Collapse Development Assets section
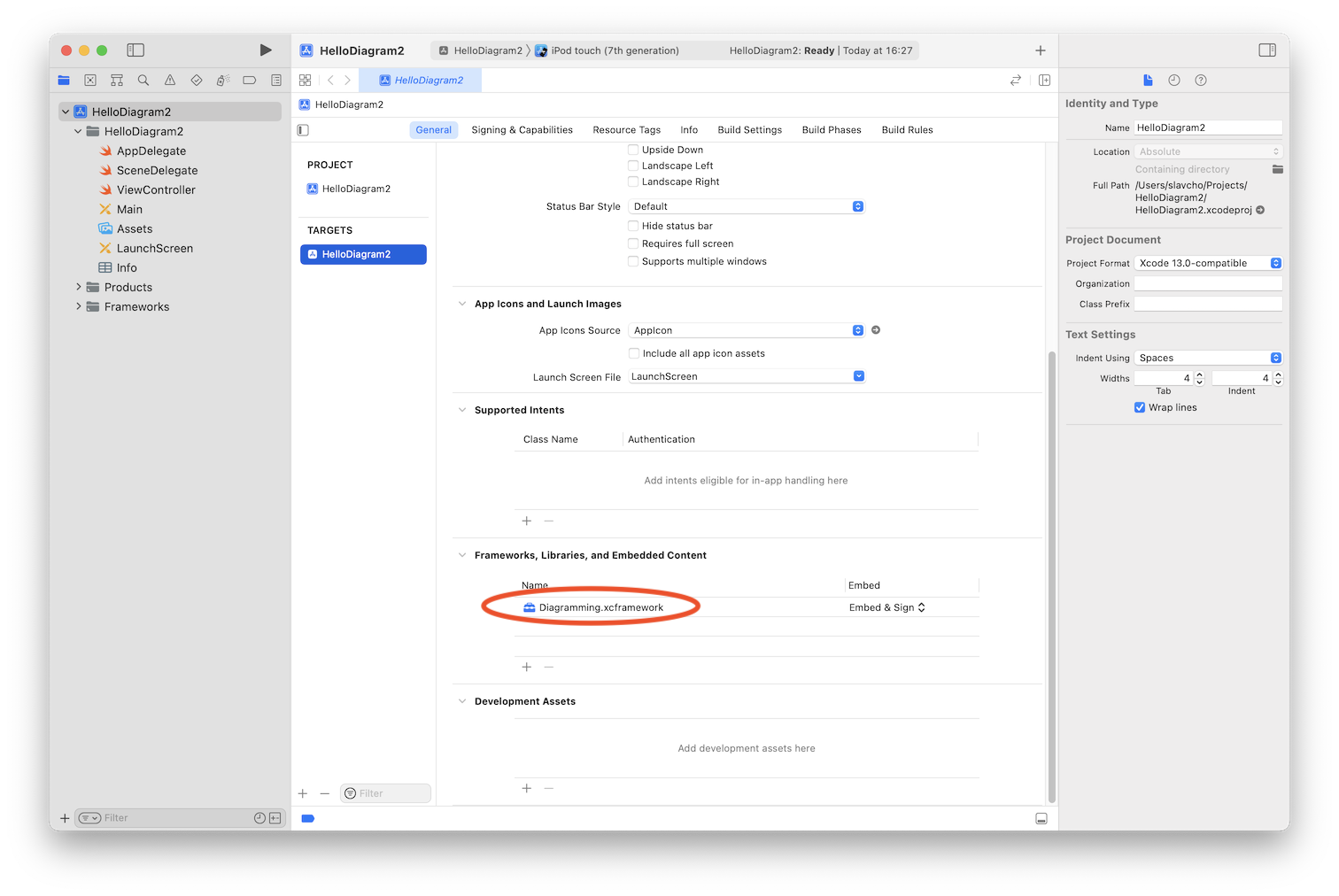Viewport: 1339px width, 896px height. [462, 701]
